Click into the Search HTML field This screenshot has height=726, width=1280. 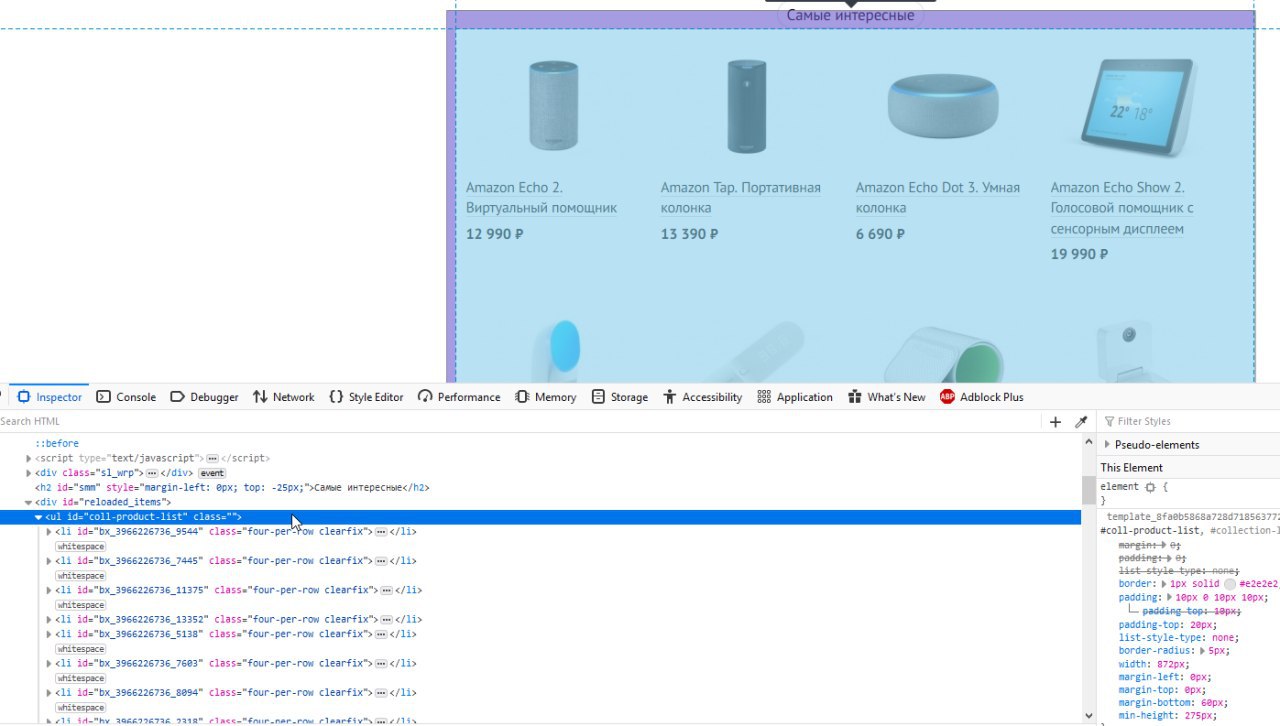pos(520,422)
